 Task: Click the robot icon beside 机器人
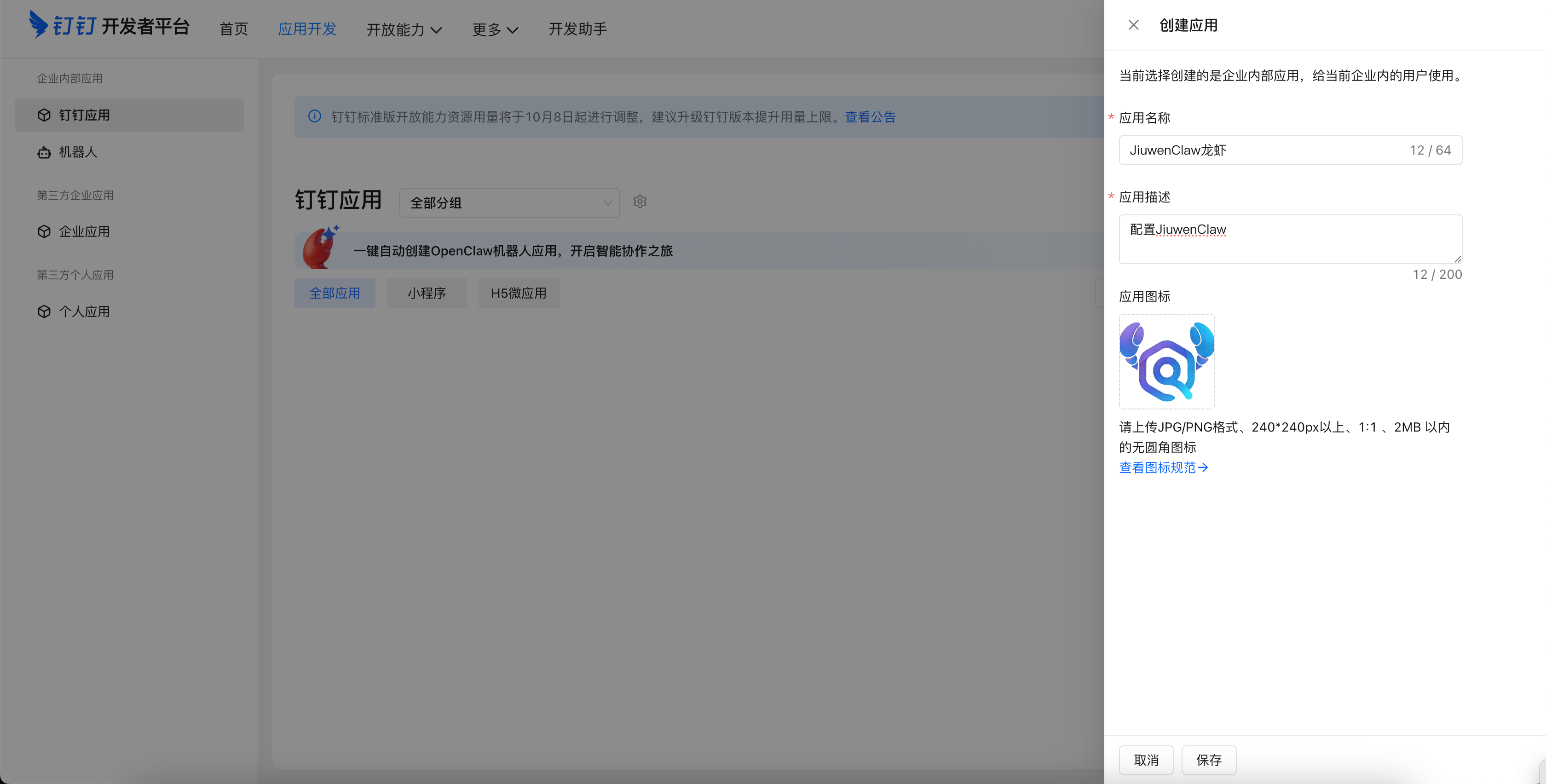tap(44, 152)
